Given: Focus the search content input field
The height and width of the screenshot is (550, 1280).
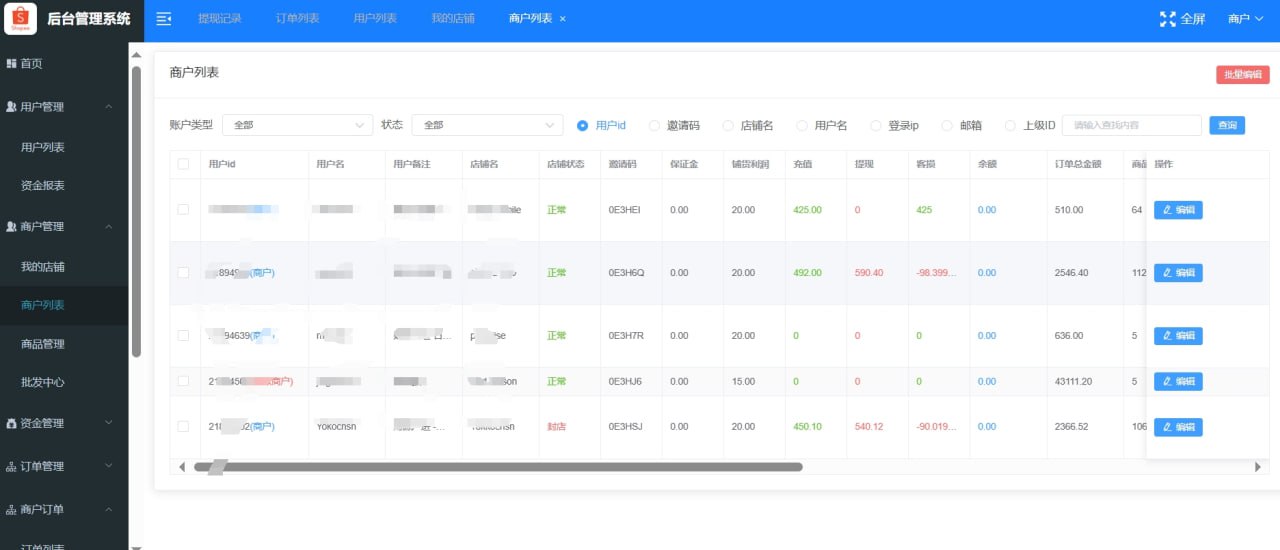Looking at the screenshot, I should (x=1131, y=125).
